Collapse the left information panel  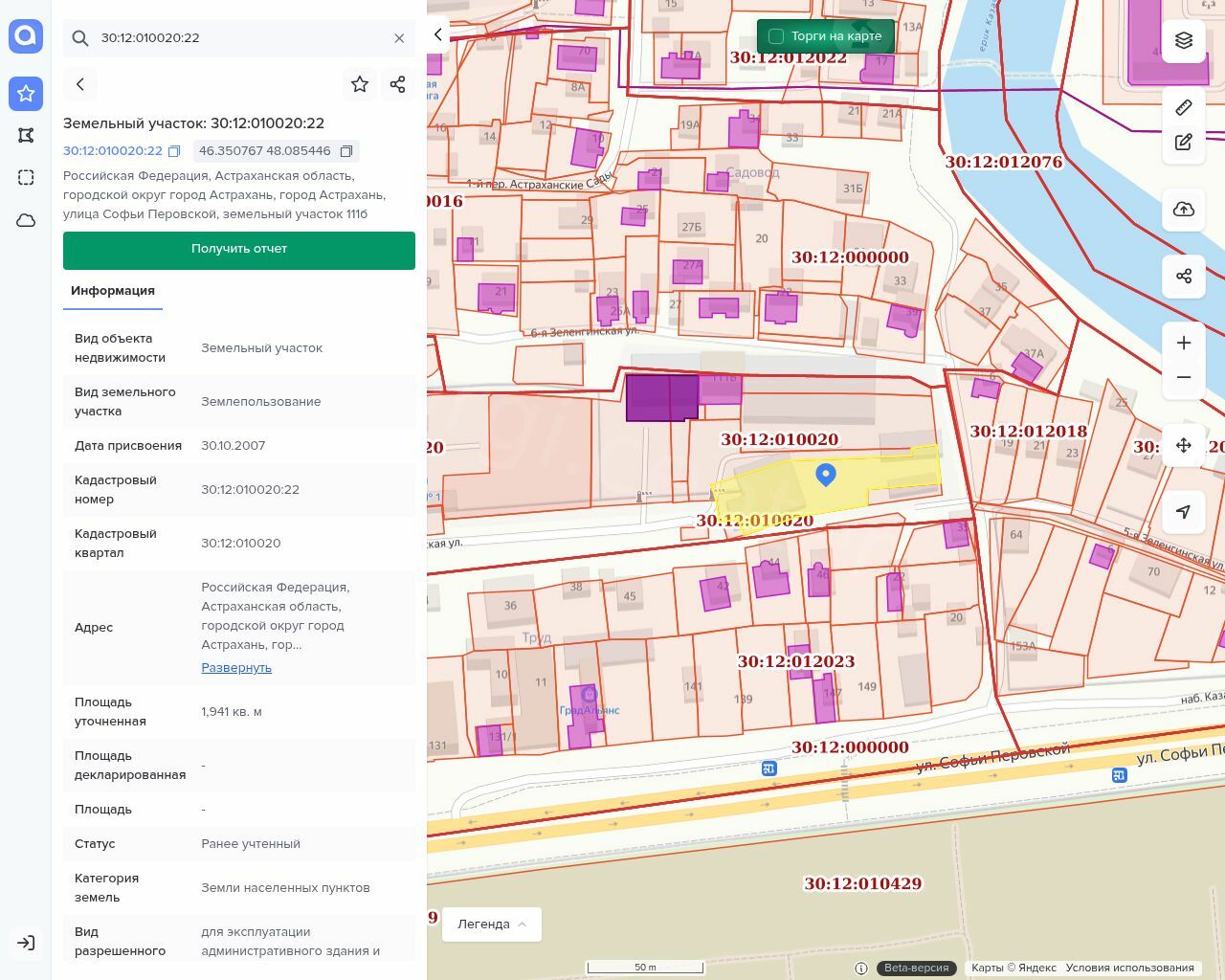tap(438, 34)
